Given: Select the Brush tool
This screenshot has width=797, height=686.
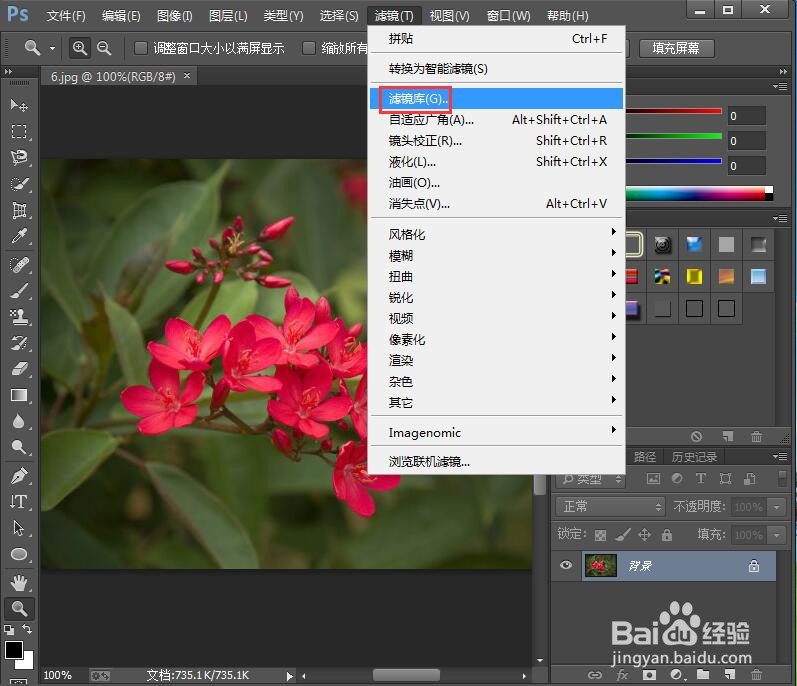Looking at the screenshot, I should [19, 291].
